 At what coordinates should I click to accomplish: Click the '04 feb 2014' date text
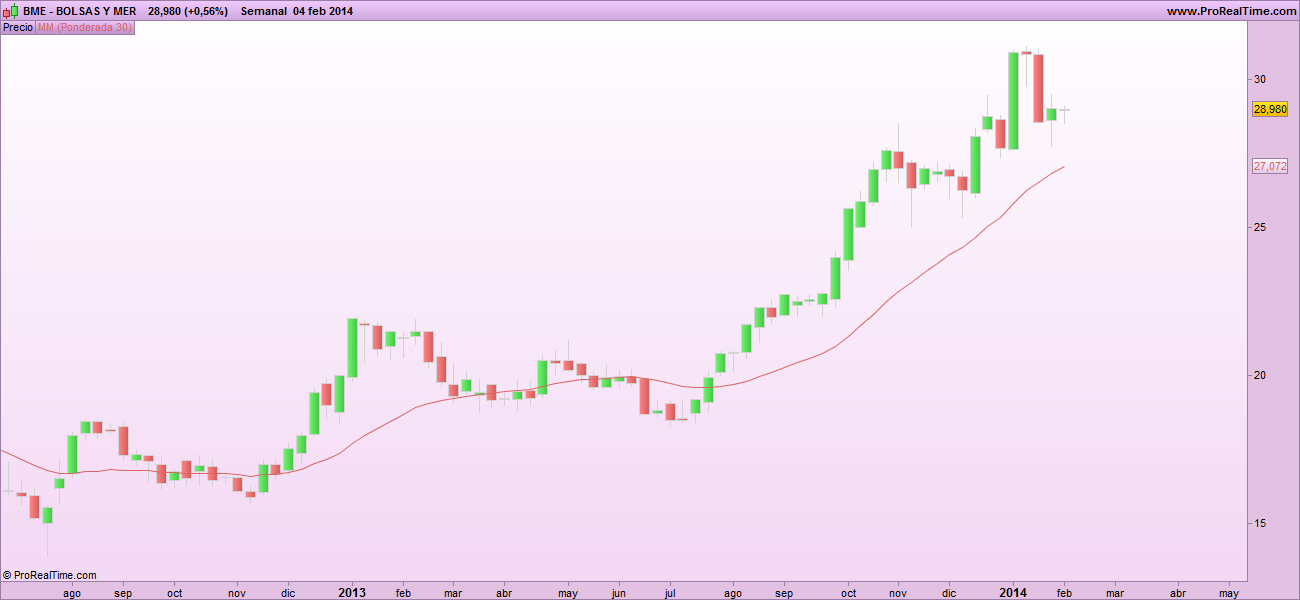click(323, 11)
